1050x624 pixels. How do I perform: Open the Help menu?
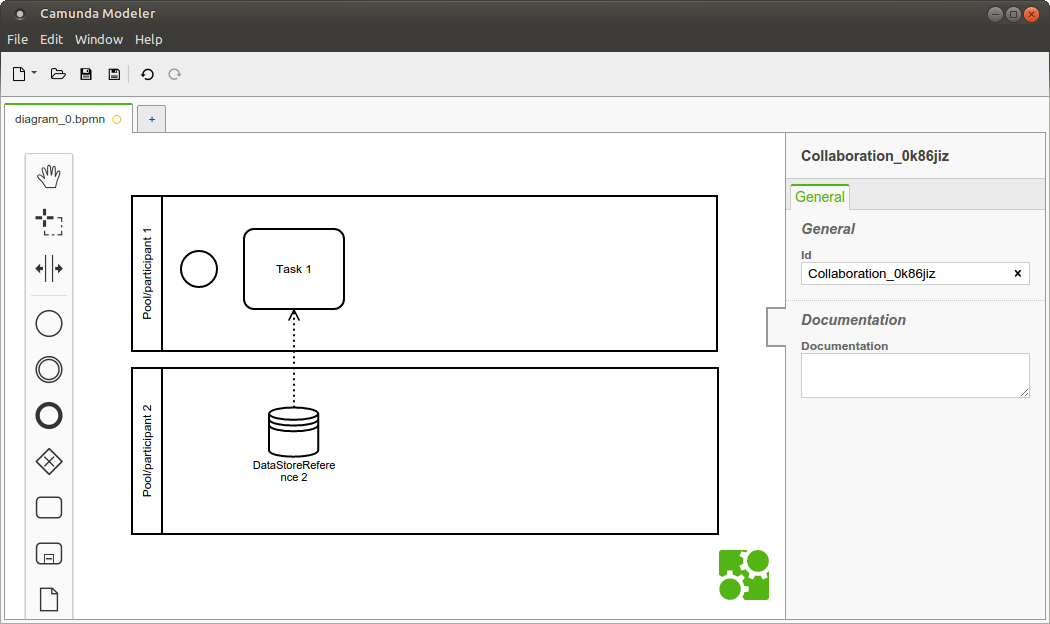[x=149, y=40]
